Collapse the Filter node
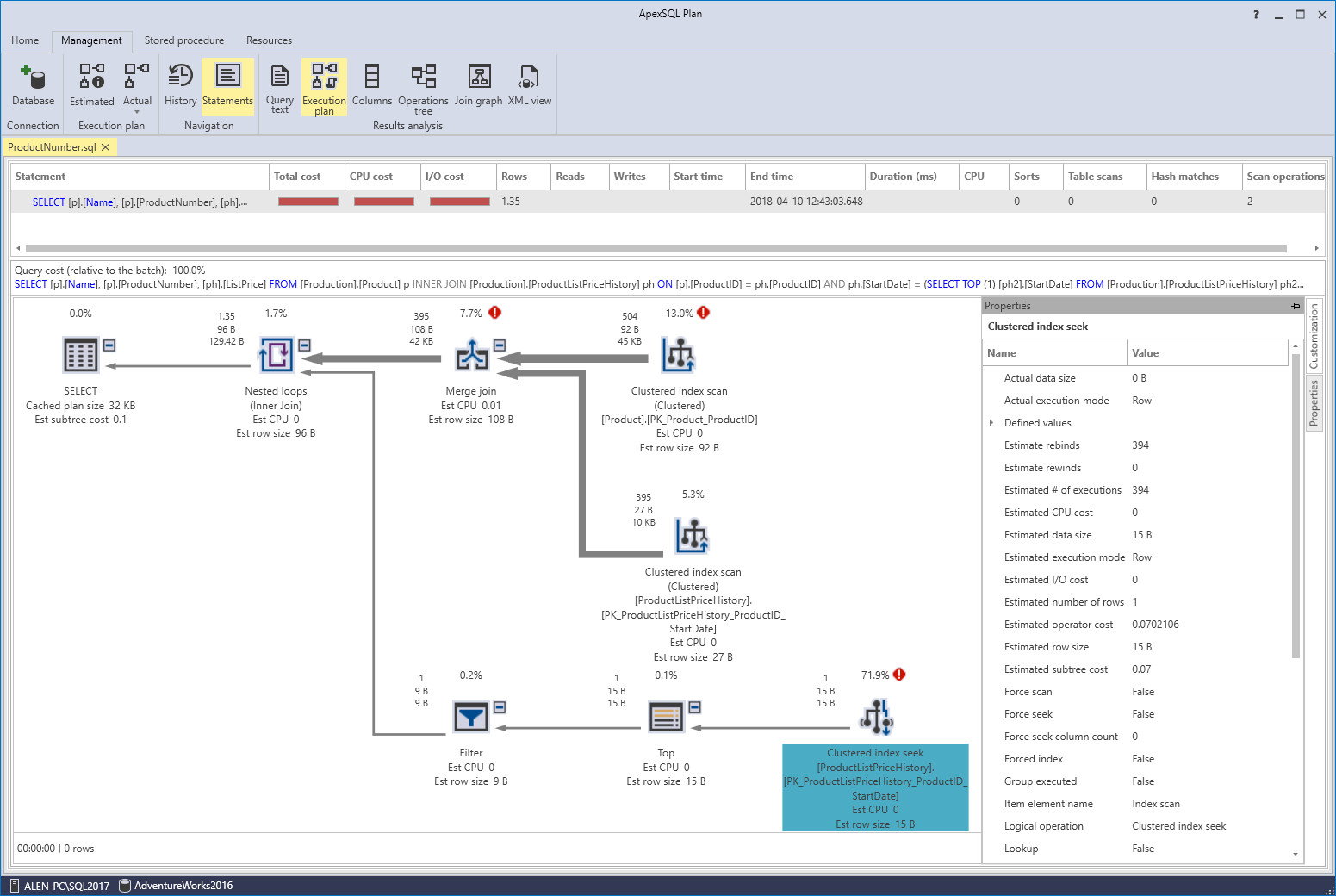 [500, 707]
